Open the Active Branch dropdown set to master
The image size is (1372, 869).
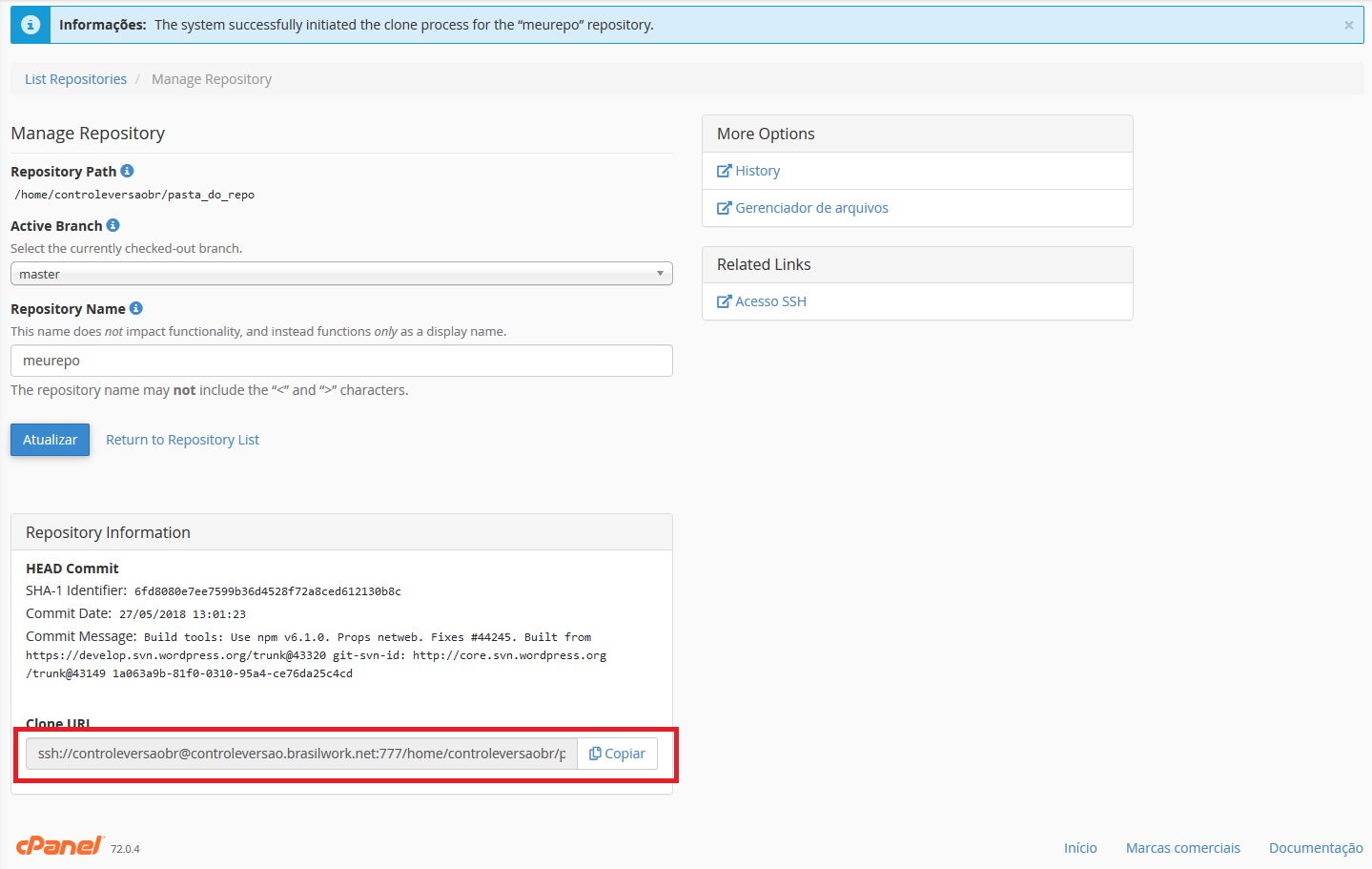341,274
